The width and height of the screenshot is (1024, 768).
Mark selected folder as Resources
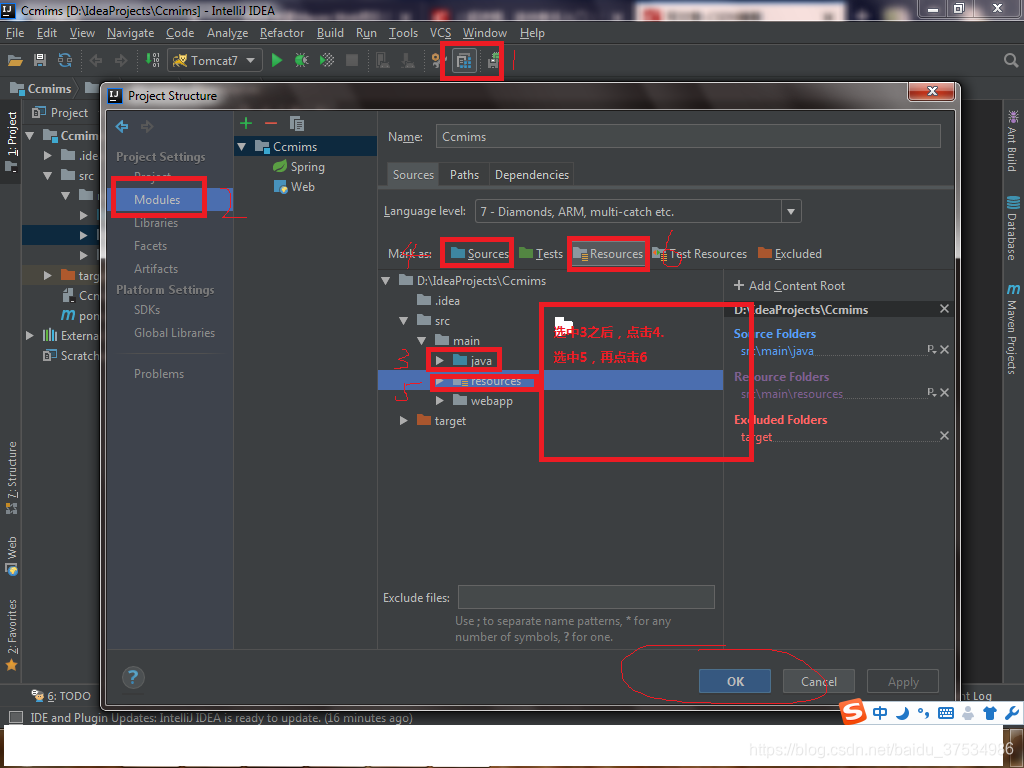pyautogui.click(x=608, y=253)
